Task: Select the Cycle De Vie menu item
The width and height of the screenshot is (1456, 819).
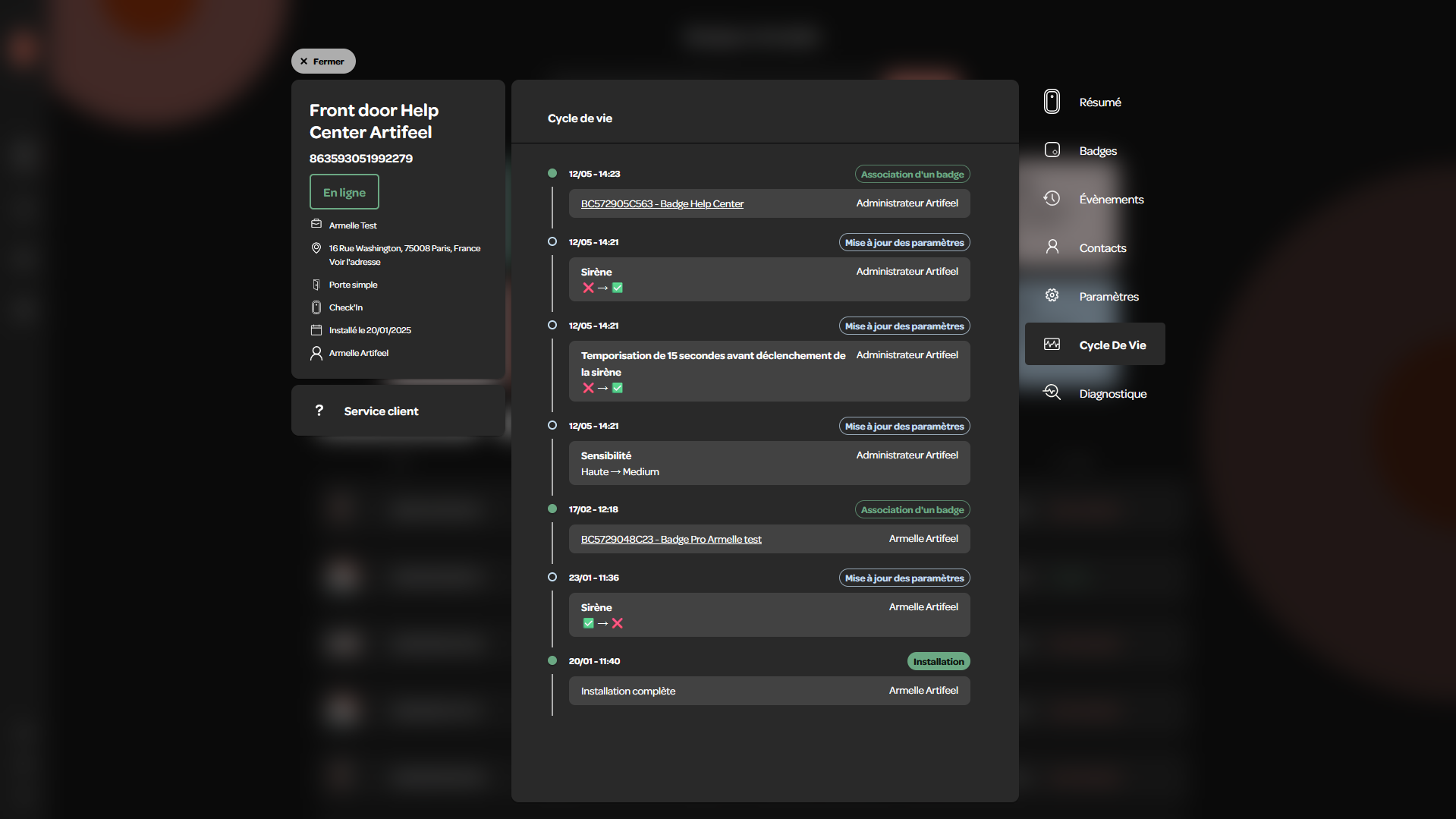Action: tap(1095, 345)
